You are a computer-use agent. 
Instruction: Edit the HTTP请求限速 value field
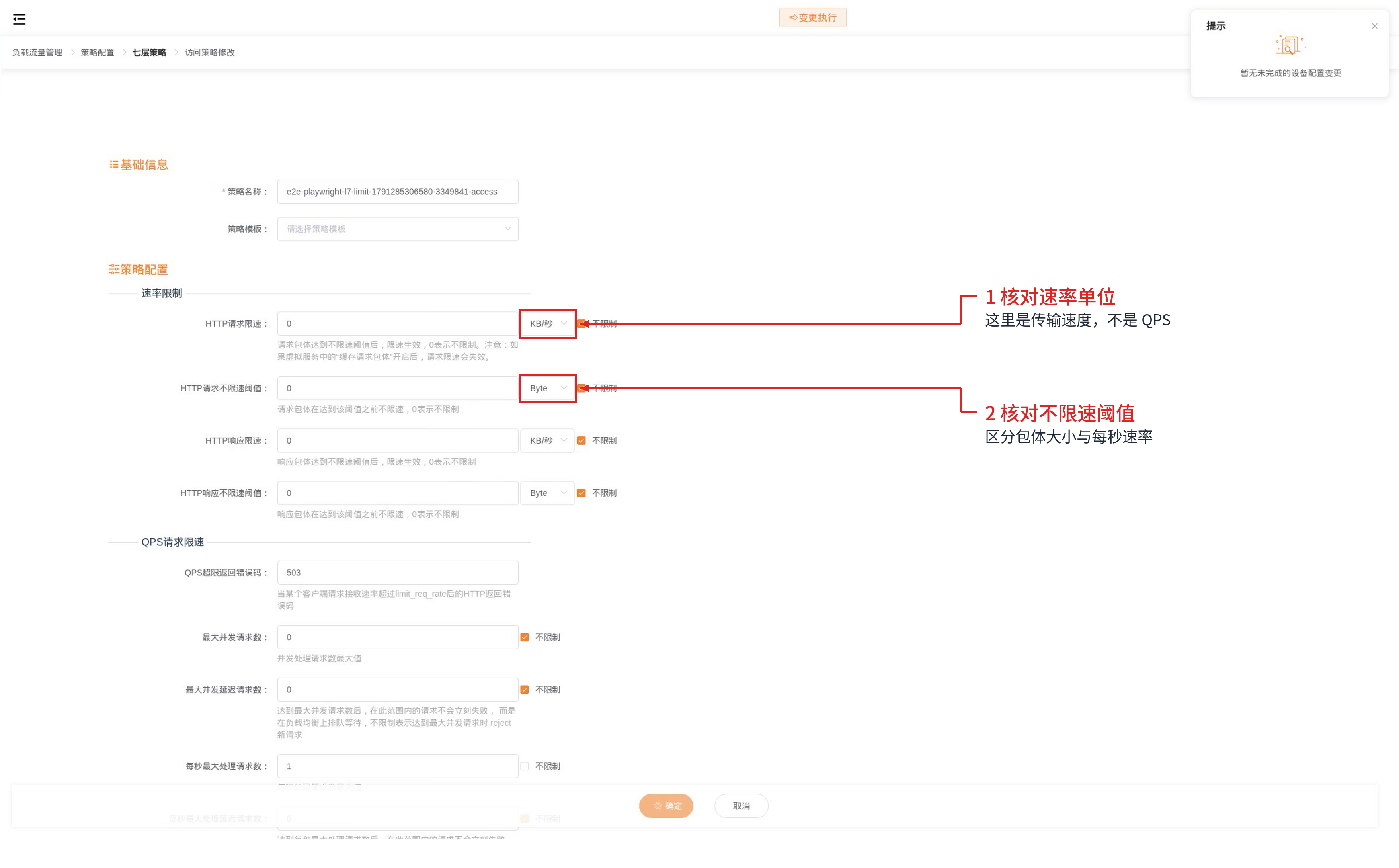click(x=398, y=324)
